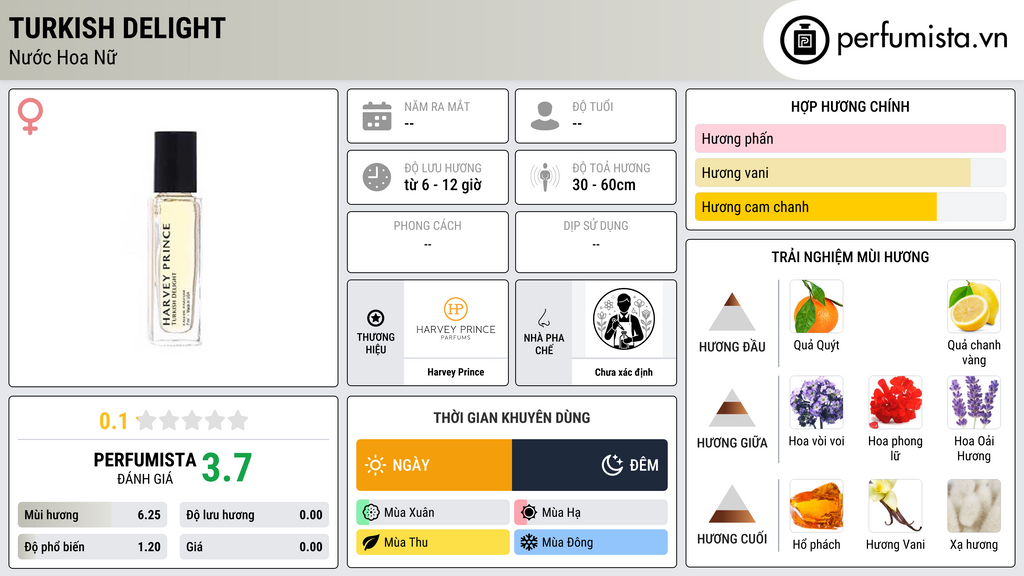Viewport: 1024px width, 576px height.
Task: Click the leaf icon for Mùa Thu
Action: point(370,542)
